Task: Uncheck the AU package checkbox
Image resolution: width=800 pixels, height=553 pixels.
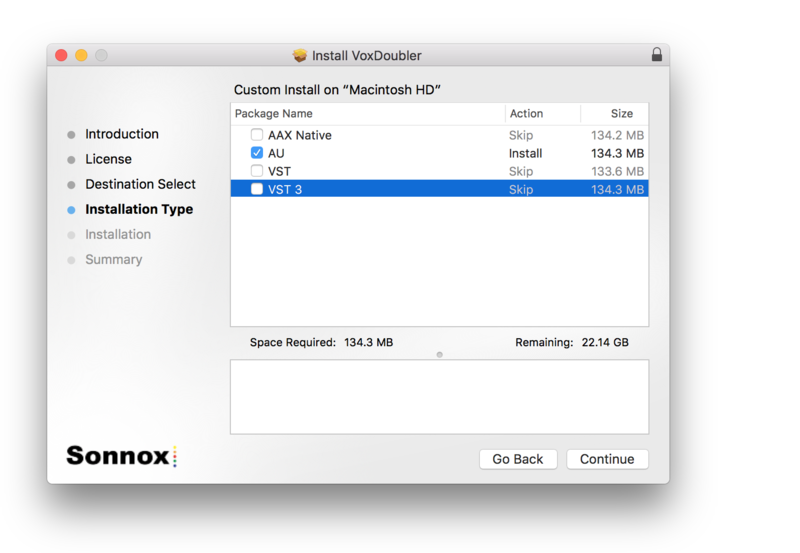Action: [x=257, y=153]
